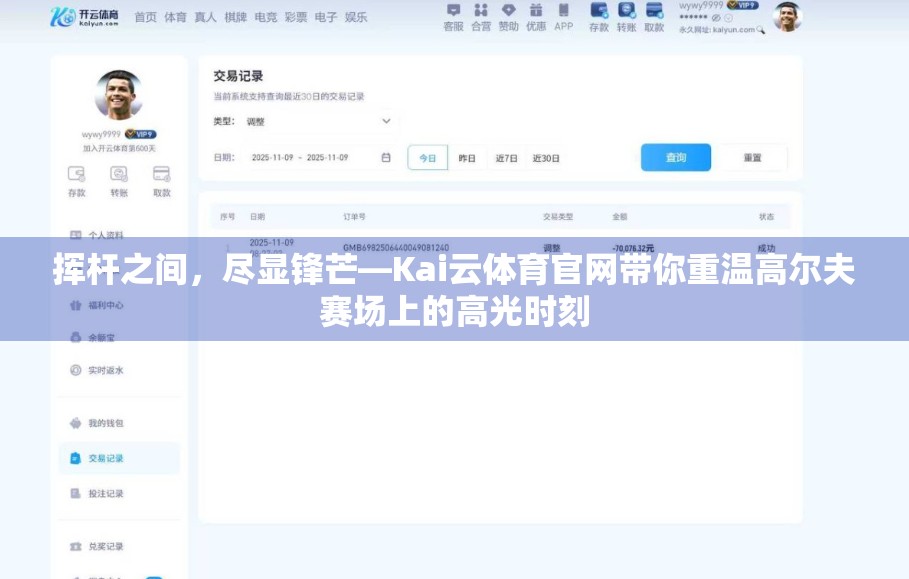Click the VIP 9 level badge
This screenshot has width=909, height=579.
tap(745, 7)
